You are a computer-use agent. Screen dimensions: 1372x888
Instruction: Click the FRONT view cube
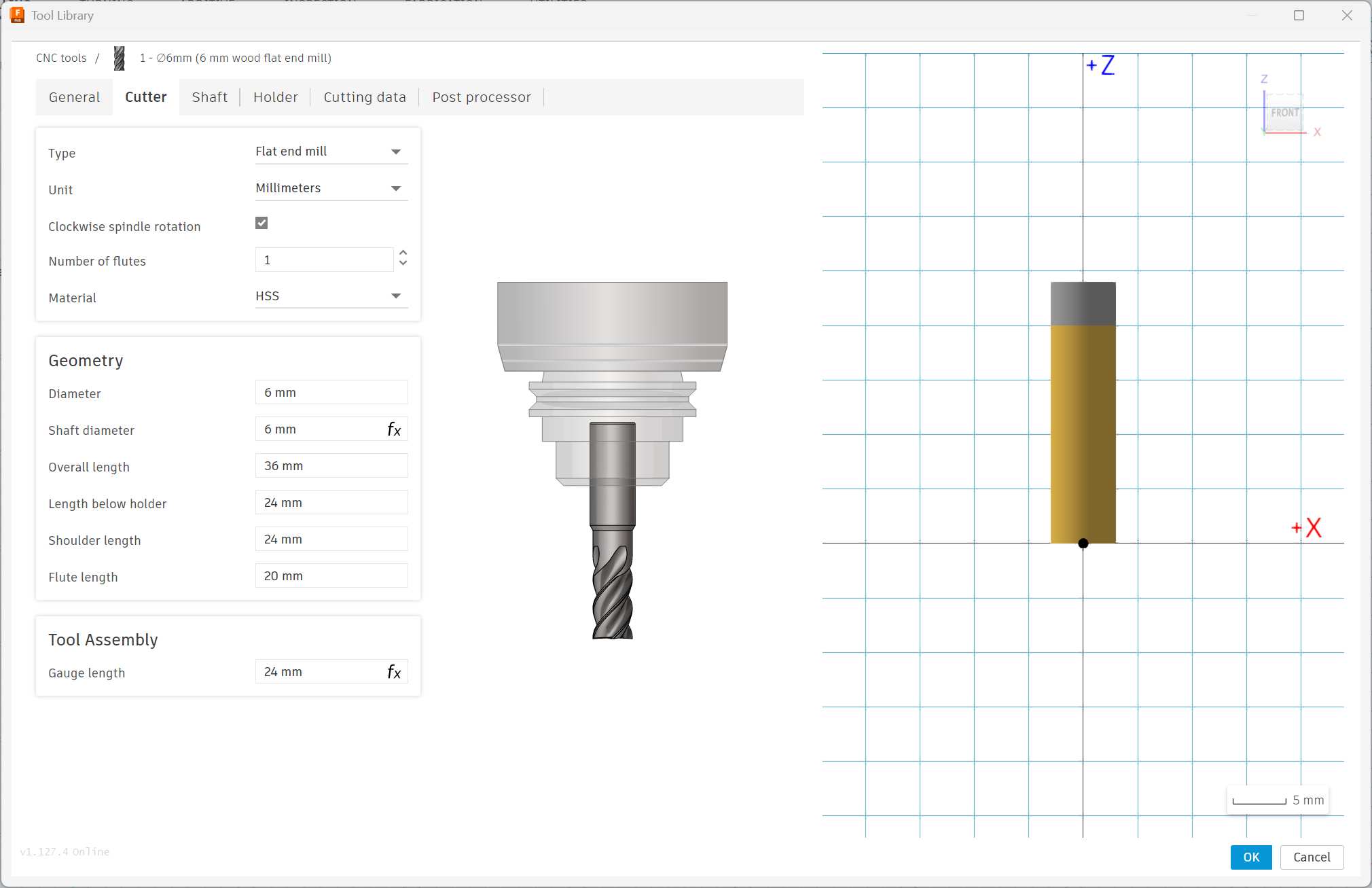tap(1284, 113)
